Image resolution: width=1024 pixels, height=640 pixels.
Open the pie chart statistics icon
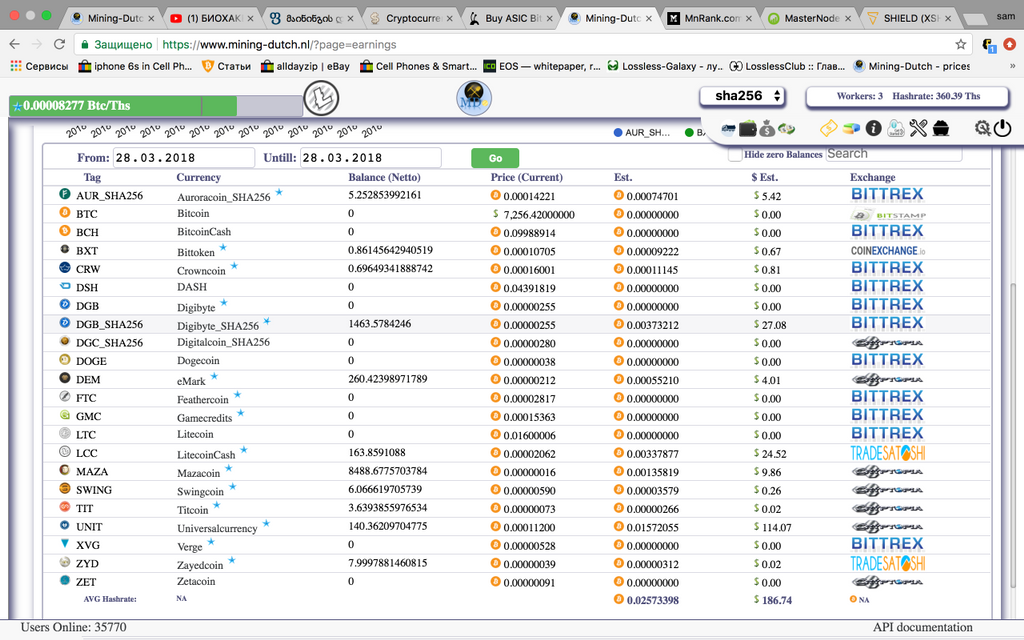(x=851, y=129)
